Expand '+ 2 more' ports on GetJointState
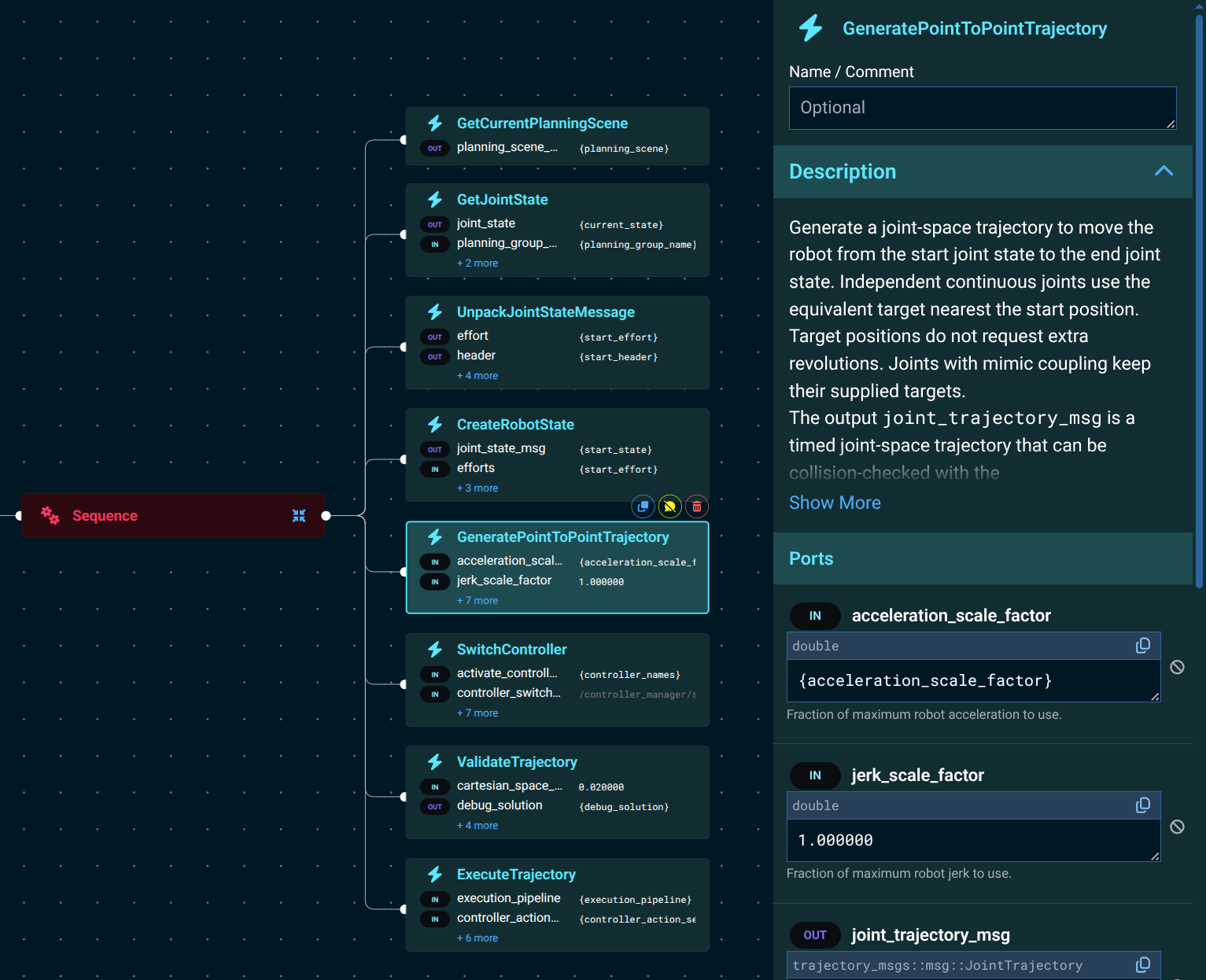 478,263
